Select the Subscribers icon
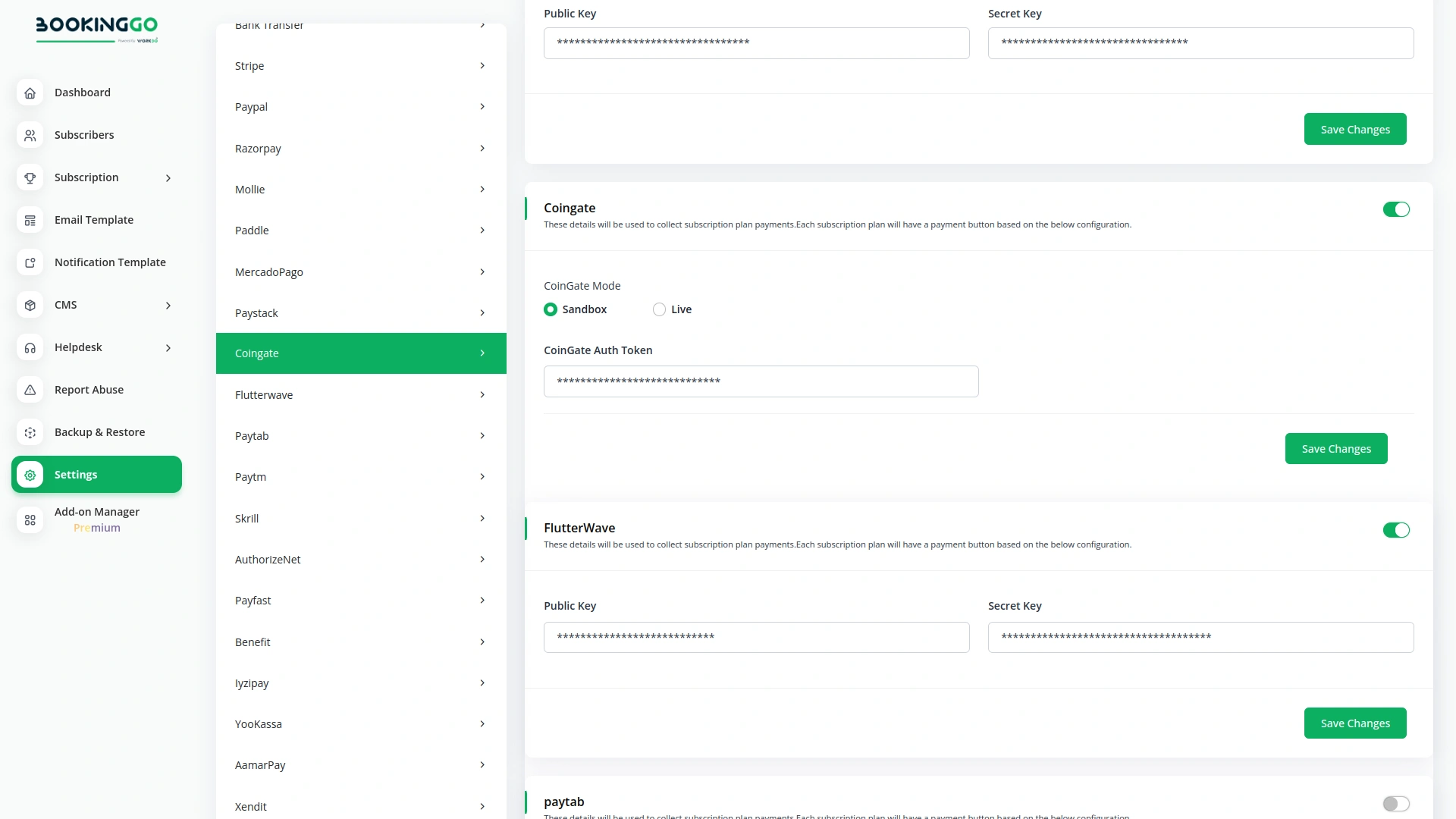Viewport: 1456px width, 819px height. click(30, 135)
